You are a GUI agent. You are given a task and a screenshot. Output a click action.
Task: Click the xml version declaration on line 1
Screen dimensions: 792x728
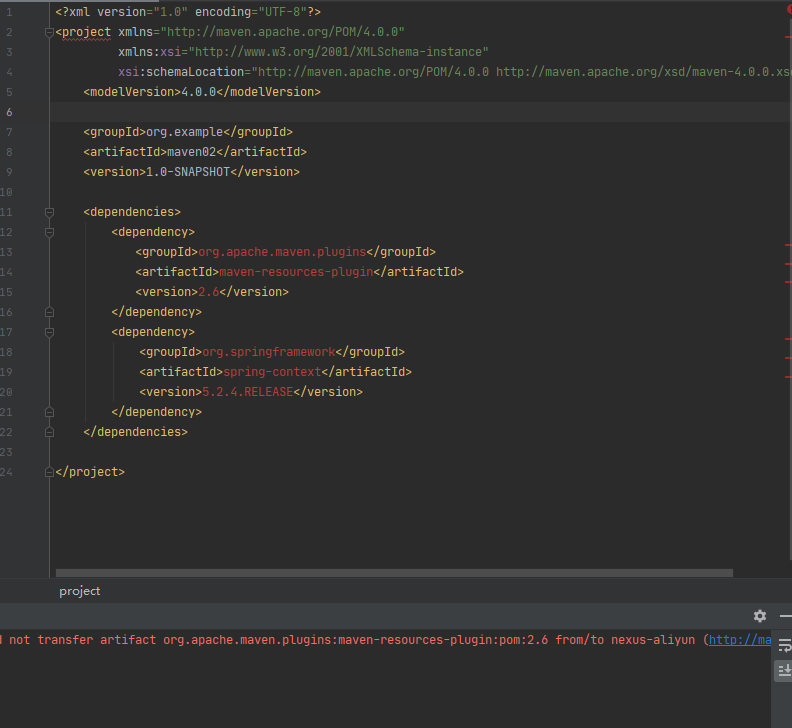tap(188, 12)
